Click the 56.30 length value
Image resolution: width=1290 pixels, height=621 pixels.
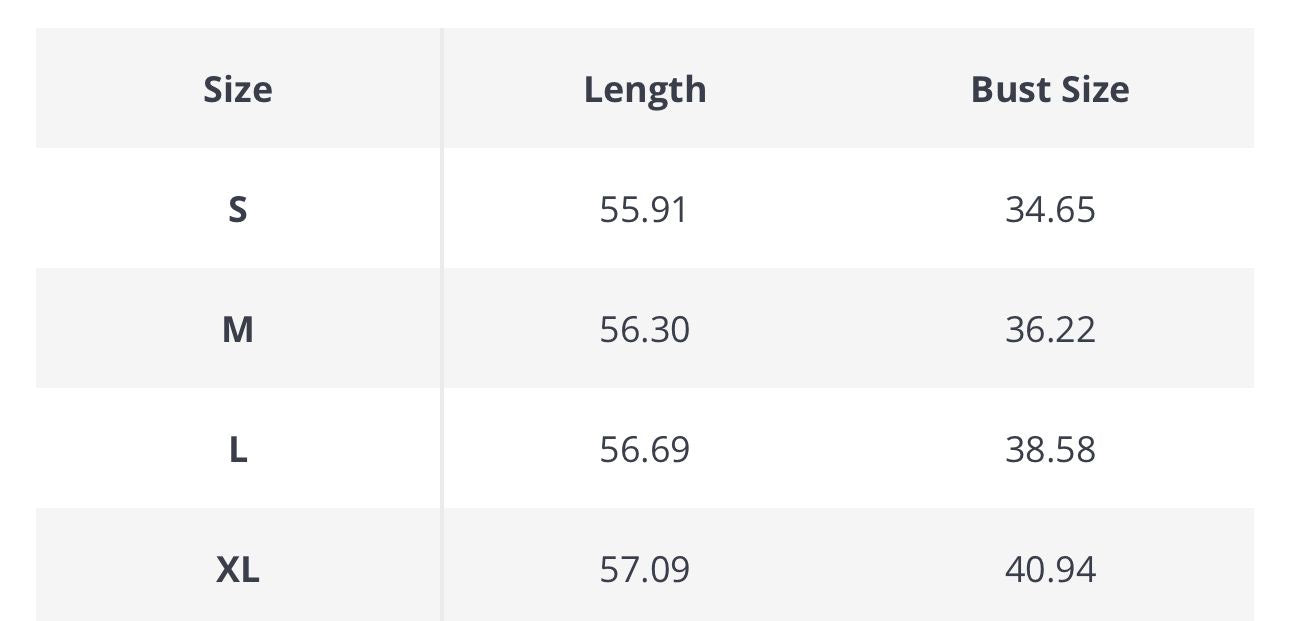644,330
